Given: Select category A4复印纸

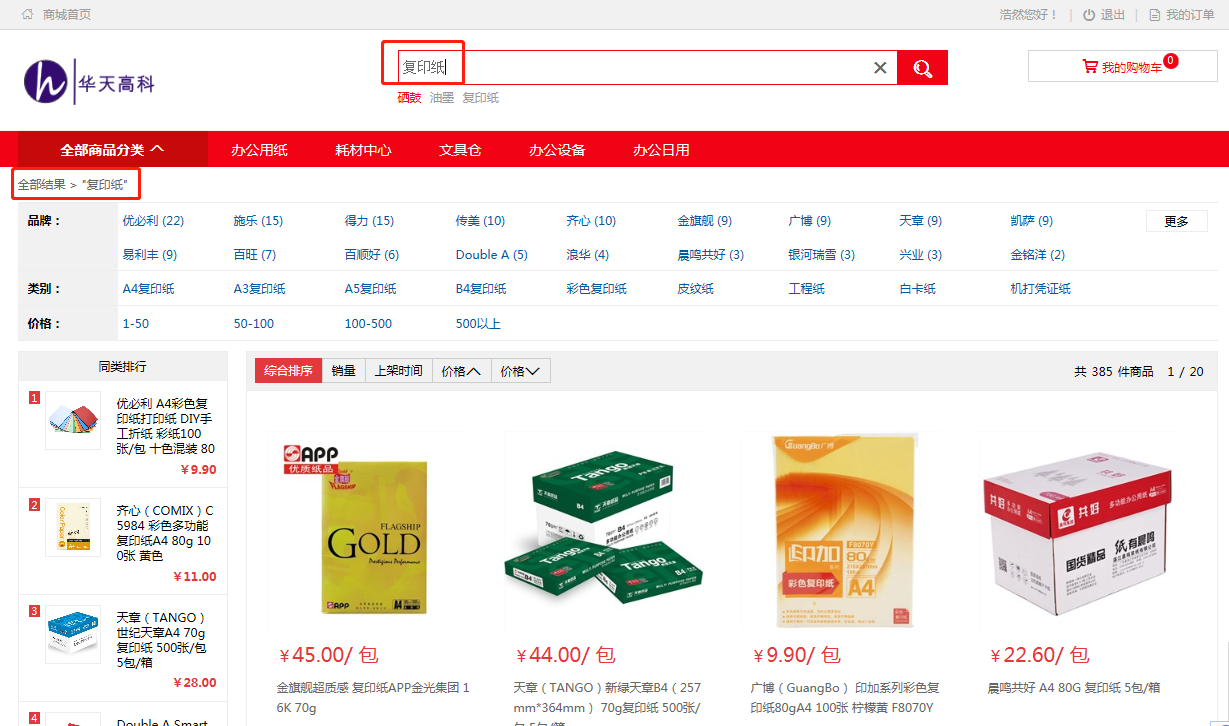Looking at the screenshot, I should pyautogui.click(x=148, y=289).
